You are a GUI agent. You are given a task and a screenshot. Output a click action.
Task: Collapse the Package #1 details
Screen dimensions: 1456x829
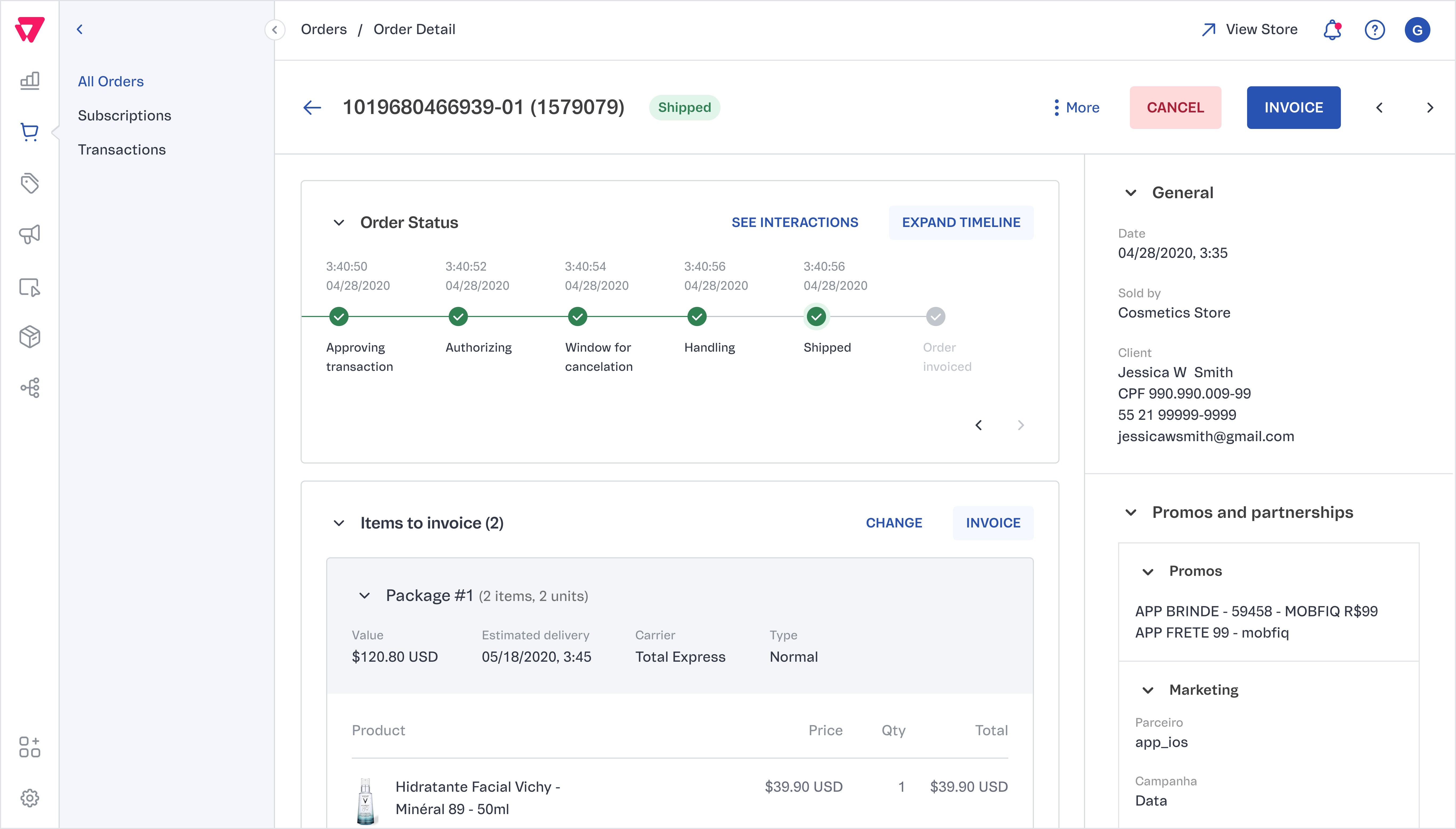click(365, 596)
